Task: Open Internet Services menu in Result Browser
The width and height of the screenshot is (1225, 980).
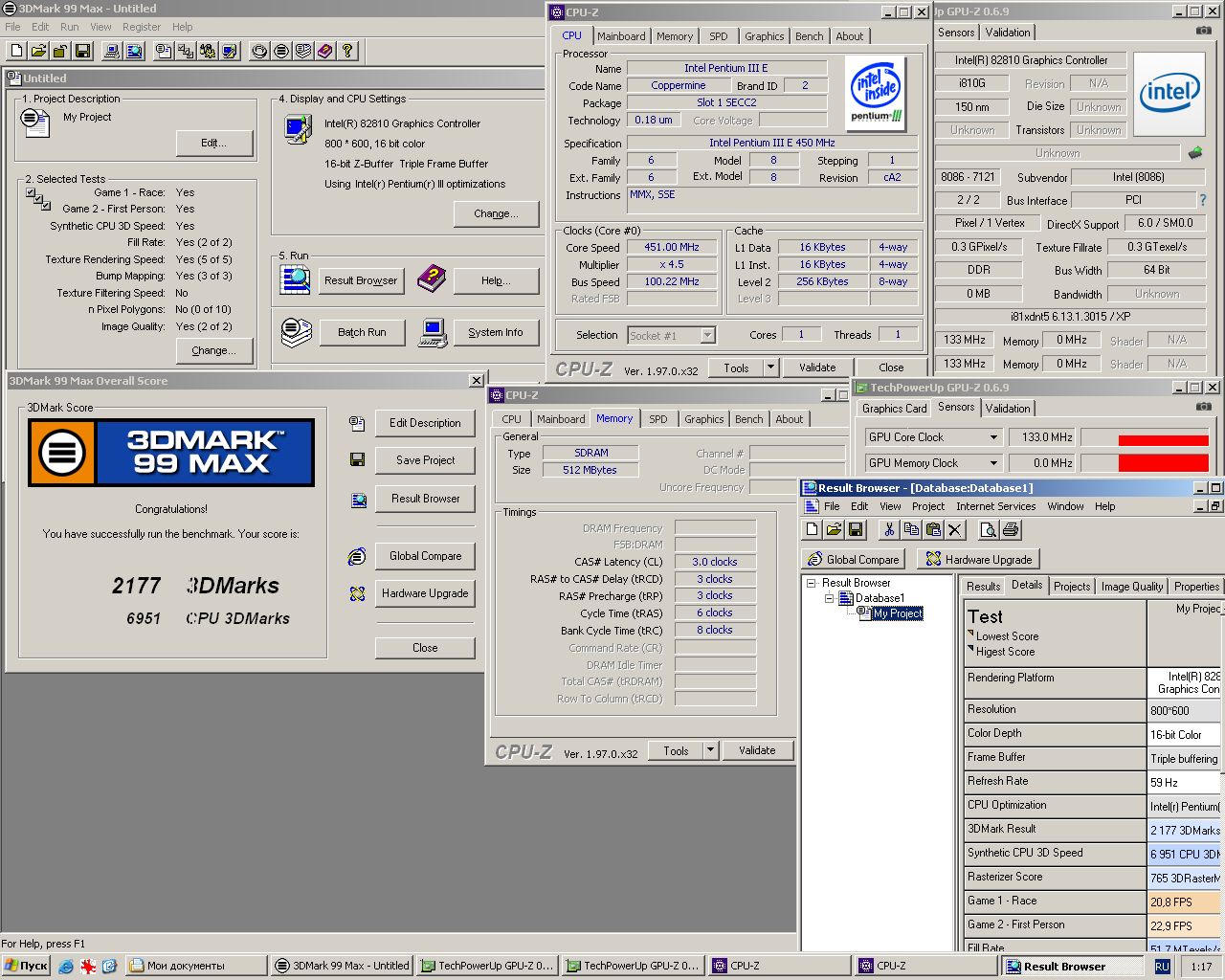Action: point(995,506)
